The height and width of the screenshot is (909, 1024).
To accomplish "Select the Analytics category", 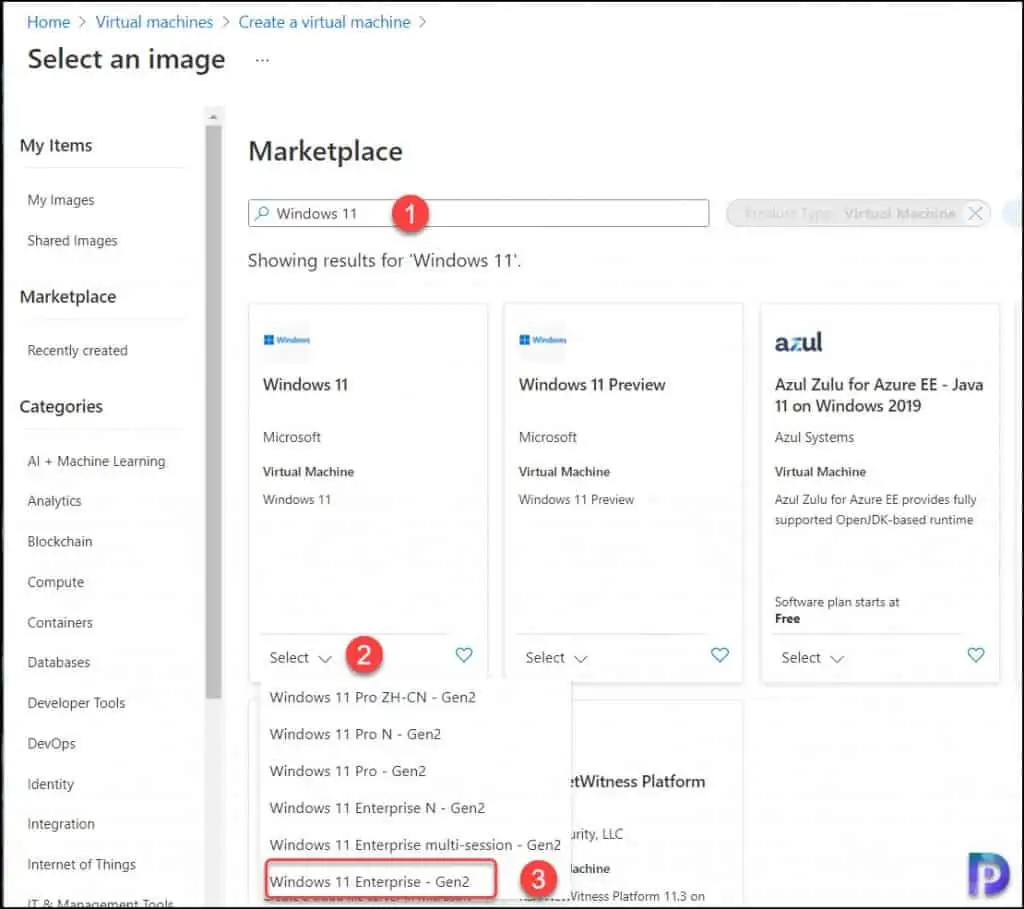I will (54, 501).
